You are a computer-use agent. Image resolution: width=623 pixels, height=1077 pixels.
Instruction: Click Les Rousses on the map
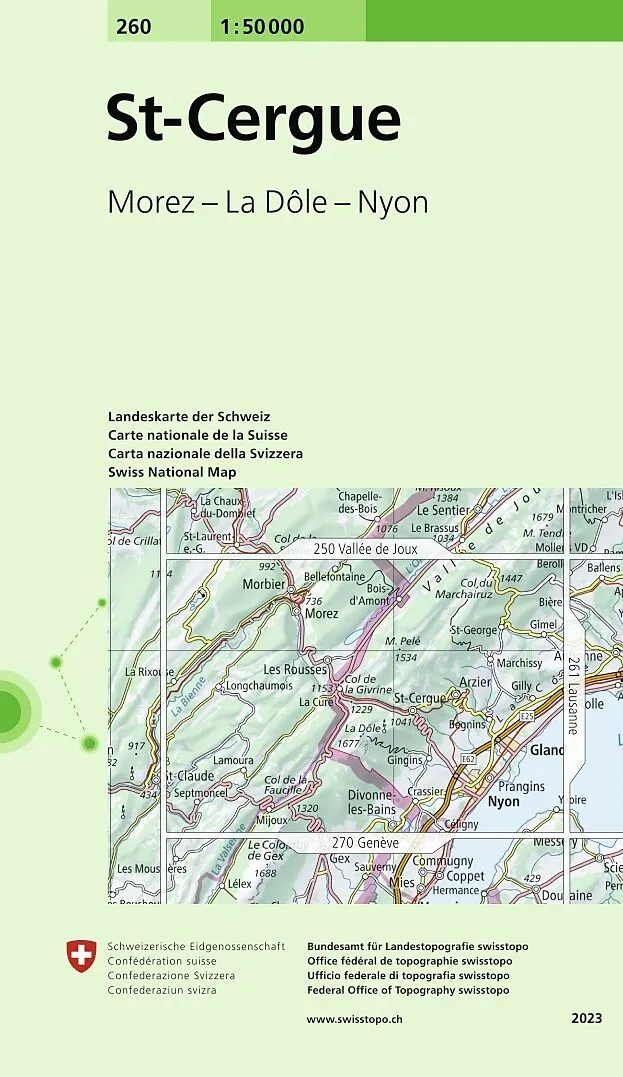click(x=294, y=669)
